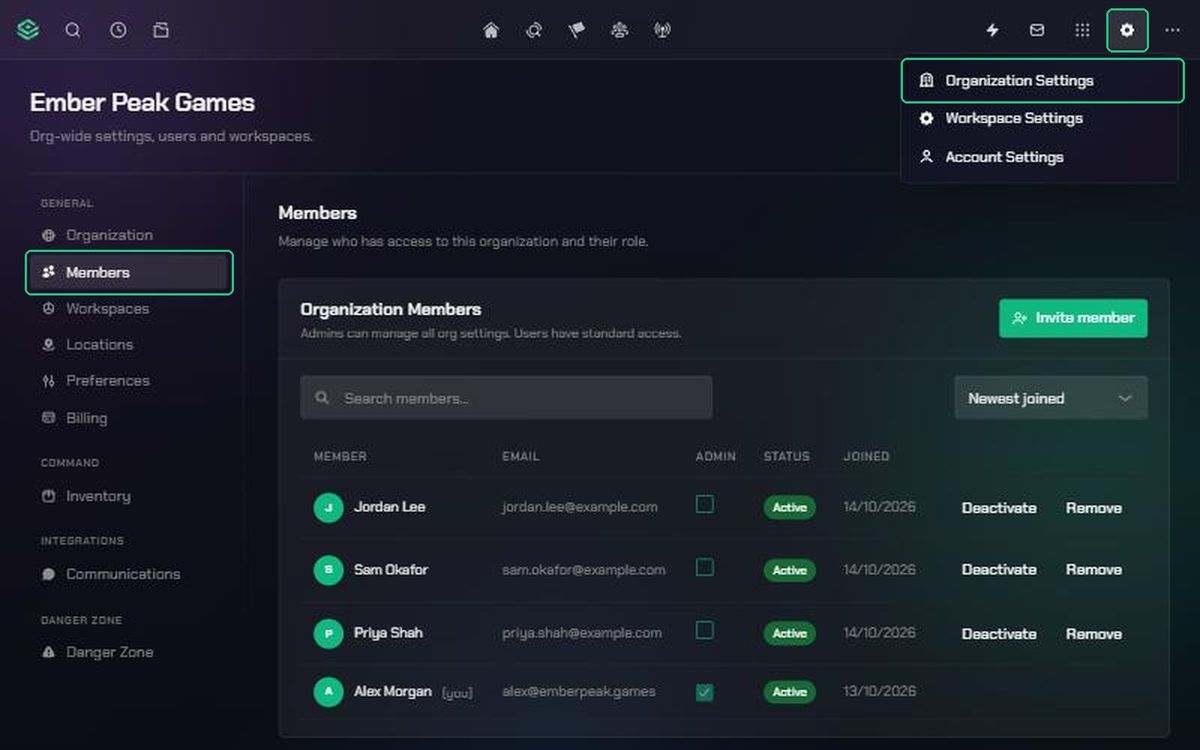
Task: Click email alex@emberpeak.games
Action: (579, 692)
